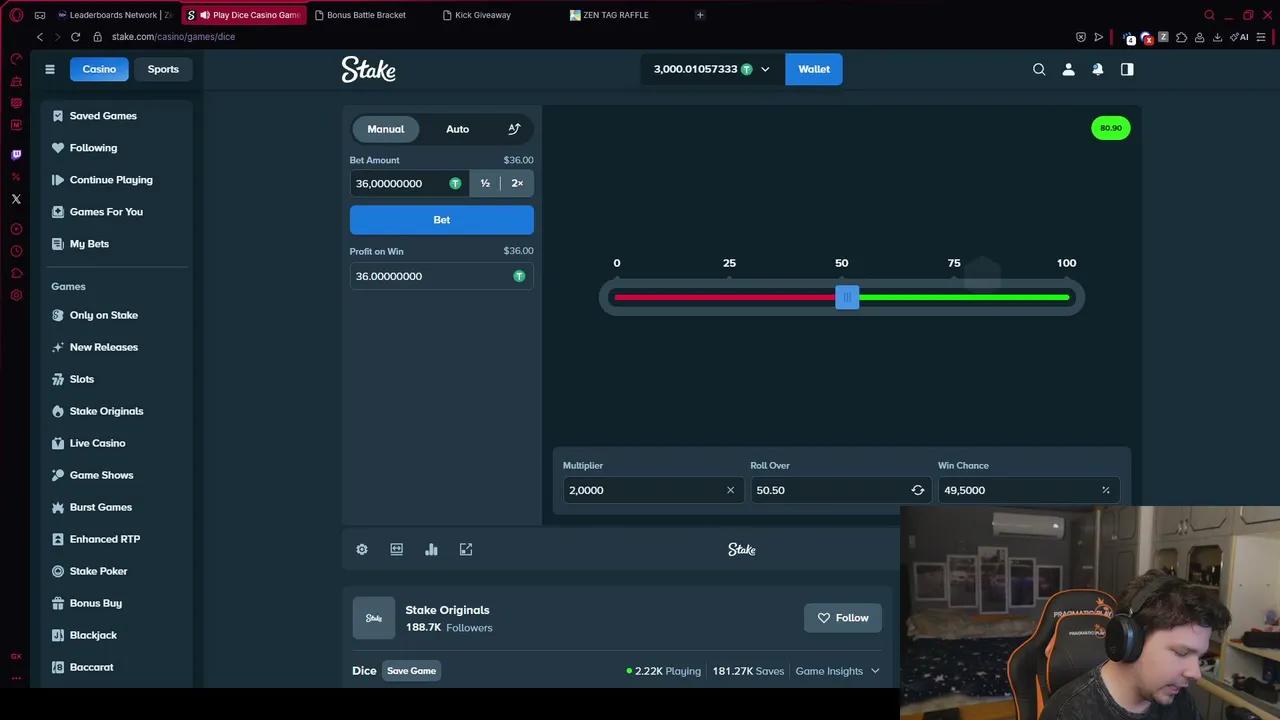Open Stake Originals provider logo thumbnail
The height and width of the screenshot is (720, 1280).
pyautogui.click(x=374, y=618)
